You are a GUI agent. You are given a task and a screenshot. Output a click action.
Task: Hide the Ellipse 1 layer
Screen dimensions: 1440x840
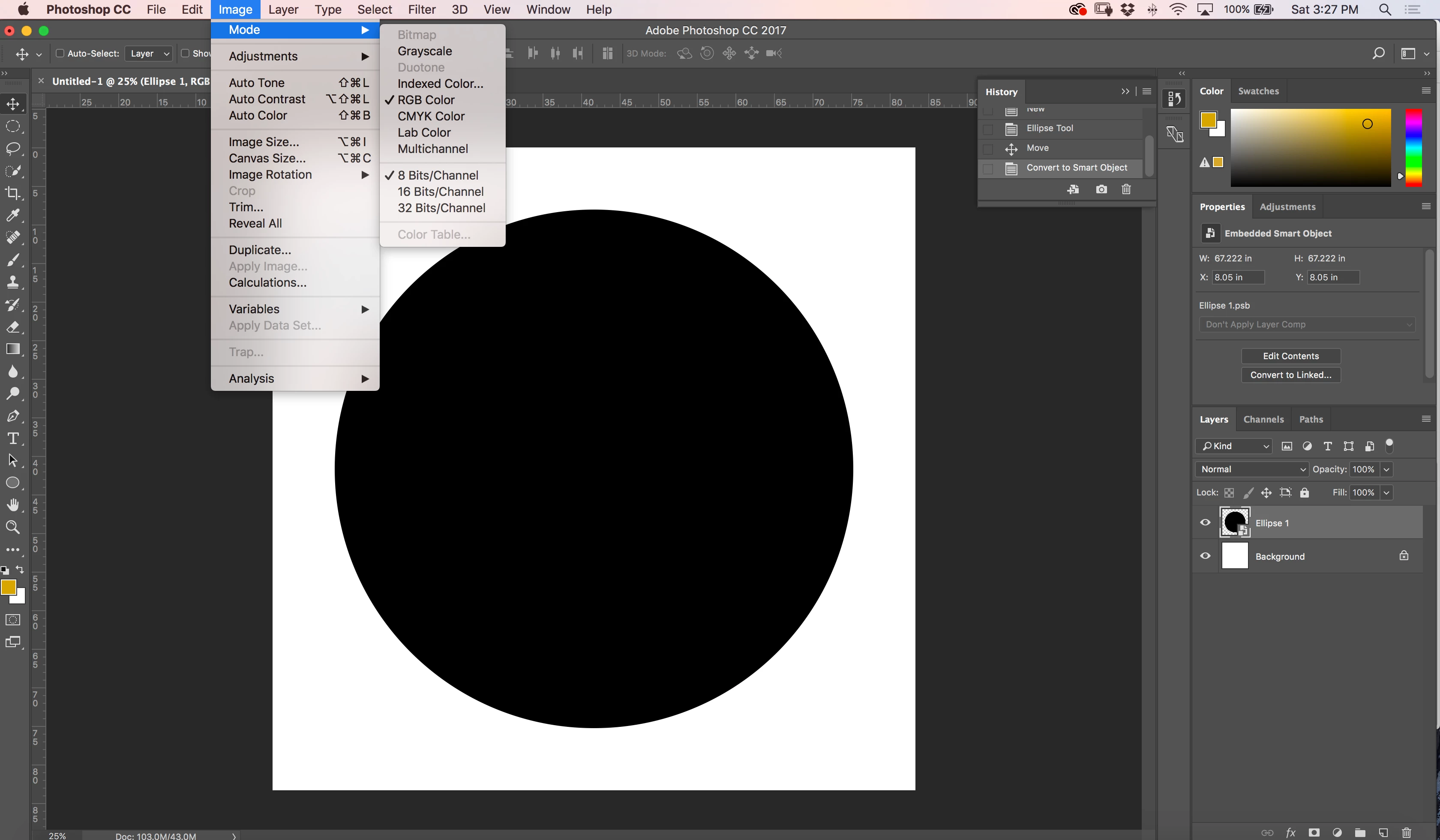pyautogui.click(x=1205, y=522)
